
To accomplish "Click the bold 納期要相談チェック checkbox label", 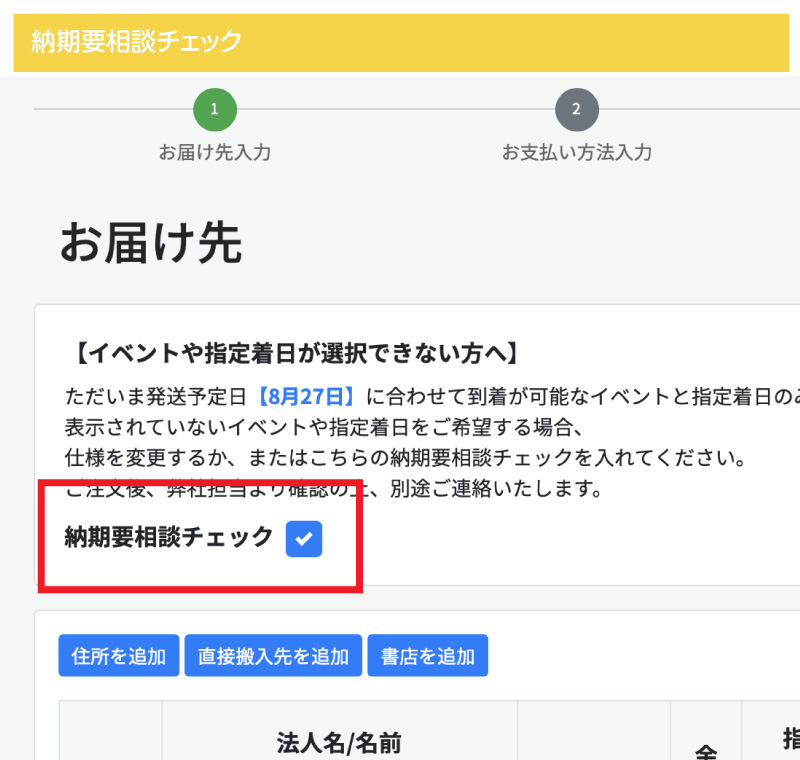I will coord(169,537).
